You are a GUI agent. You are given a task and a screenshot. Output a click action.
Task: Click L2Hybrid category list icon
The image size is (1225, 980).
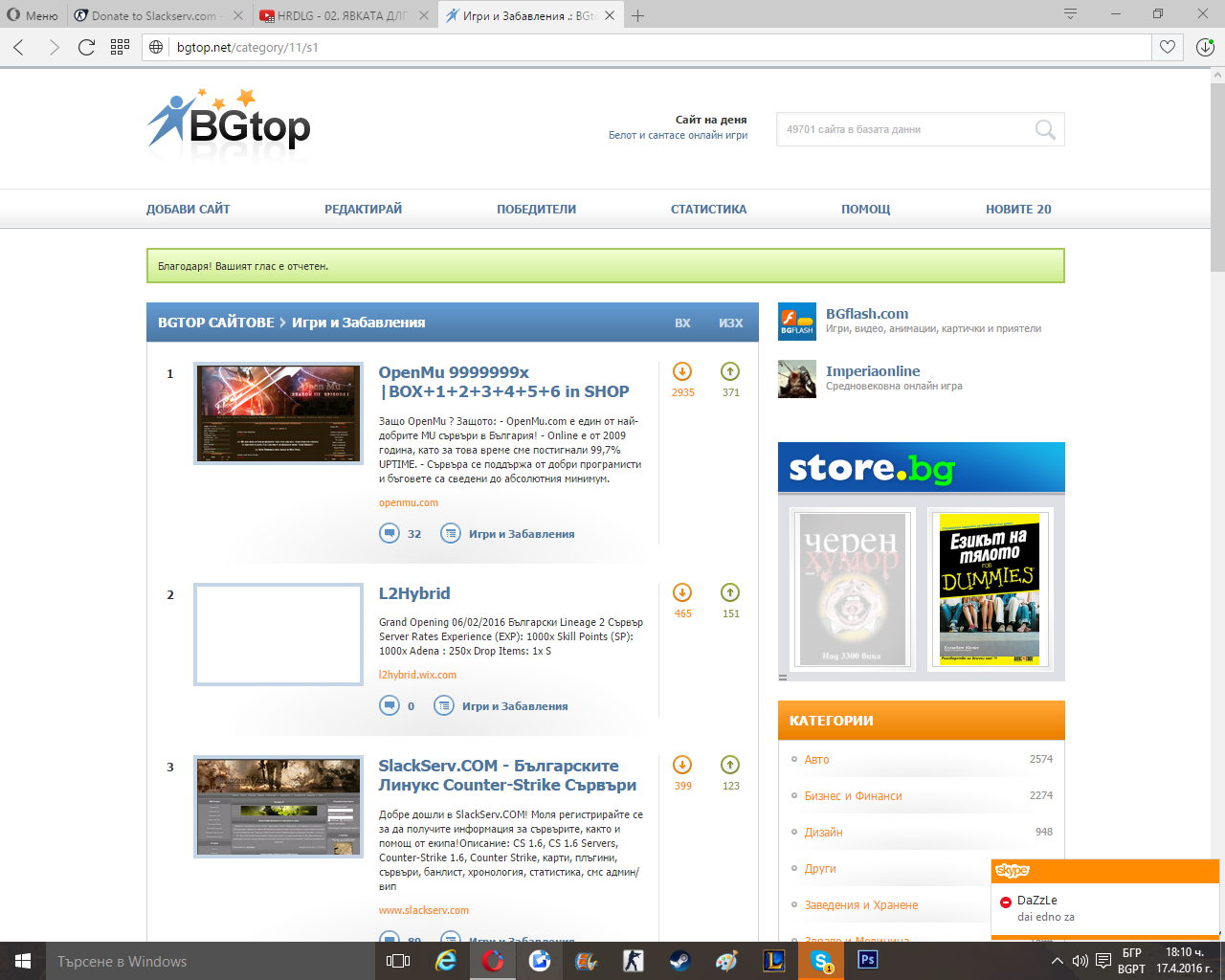(444, 705)
